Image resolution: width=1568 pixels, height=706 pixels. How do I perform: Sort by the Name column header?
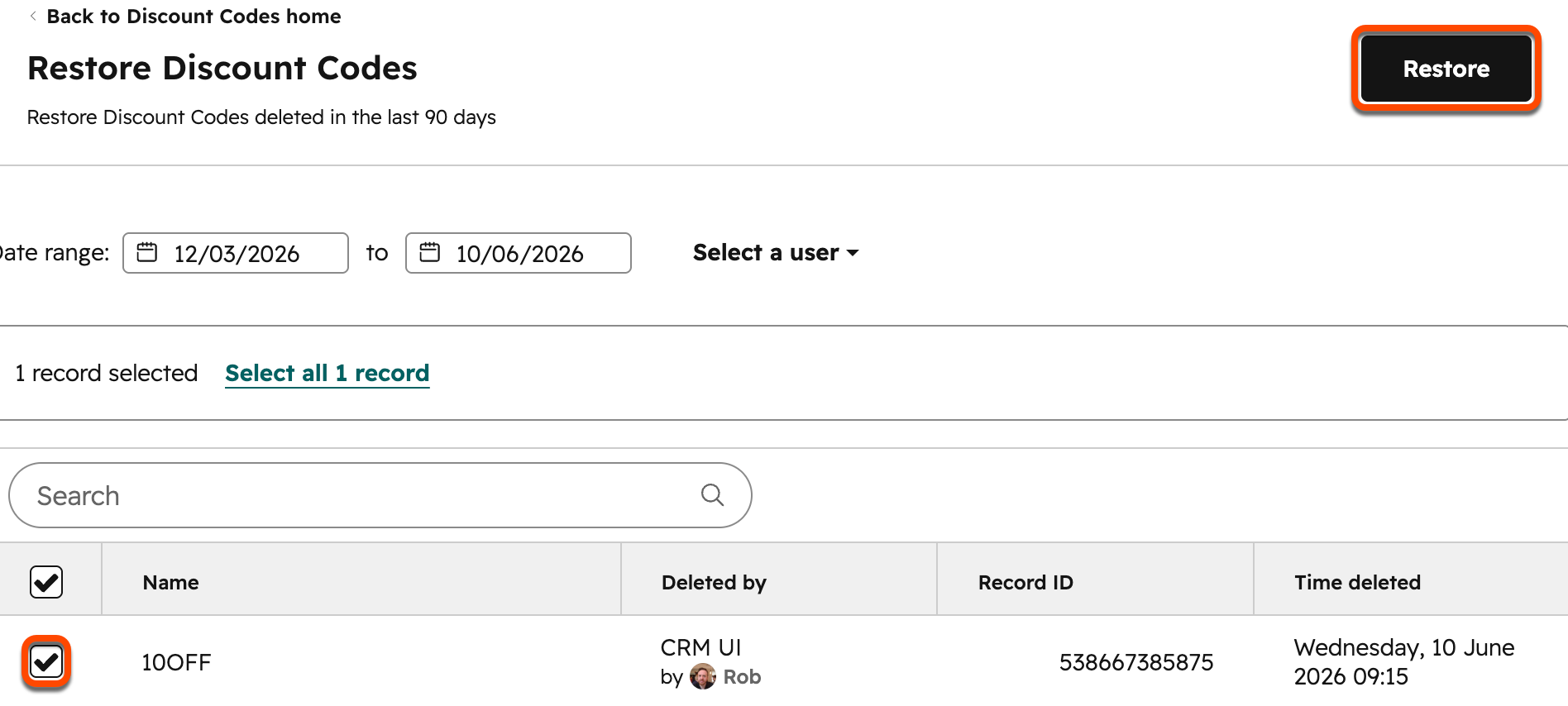pyautogui.click(x=170, y=582)
